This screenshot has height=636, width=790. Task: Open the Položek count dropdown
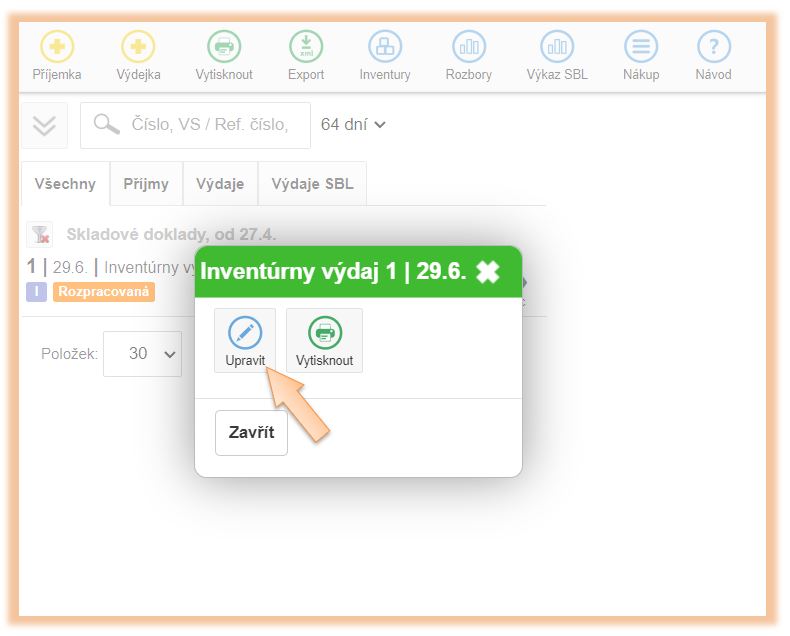[142, 354]
